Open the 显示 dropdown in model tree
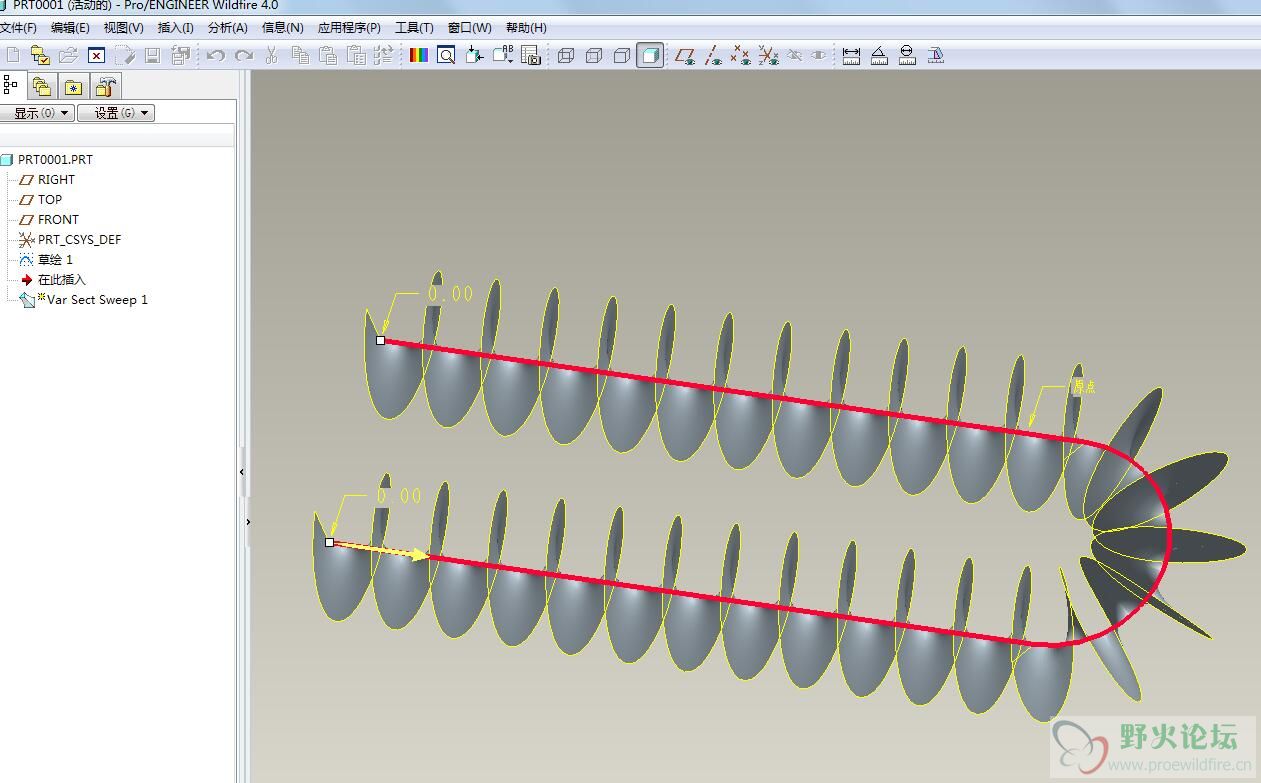Screen dimensions: 1261x783 coord(37,113)
